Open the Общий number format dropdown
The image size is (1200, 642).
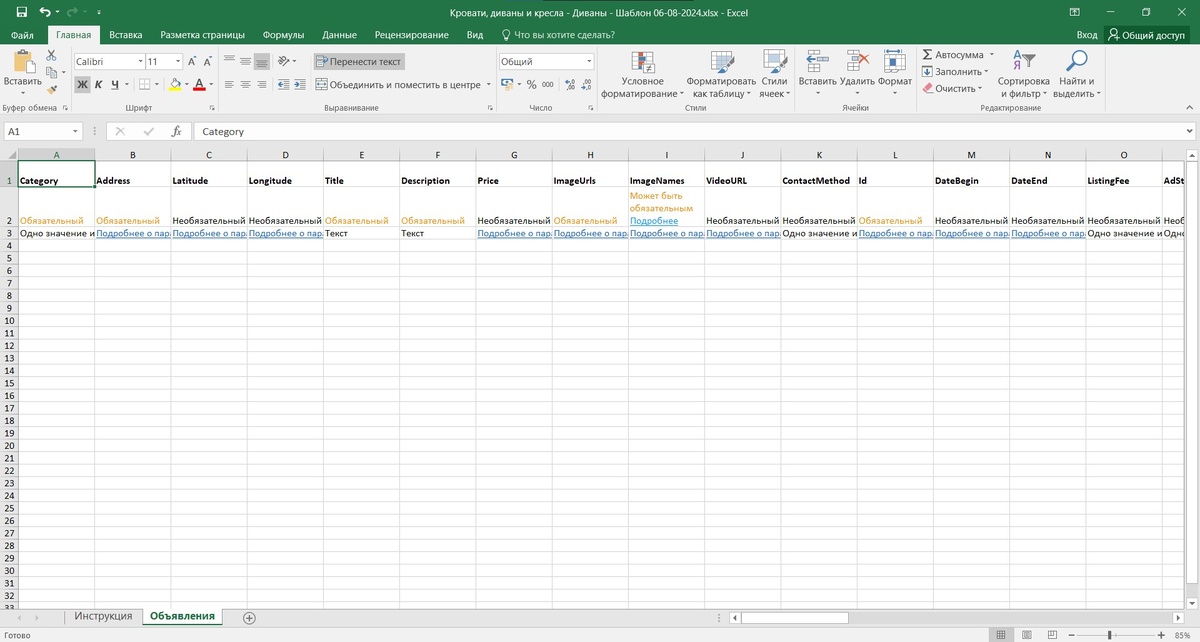tap(589, 61)
